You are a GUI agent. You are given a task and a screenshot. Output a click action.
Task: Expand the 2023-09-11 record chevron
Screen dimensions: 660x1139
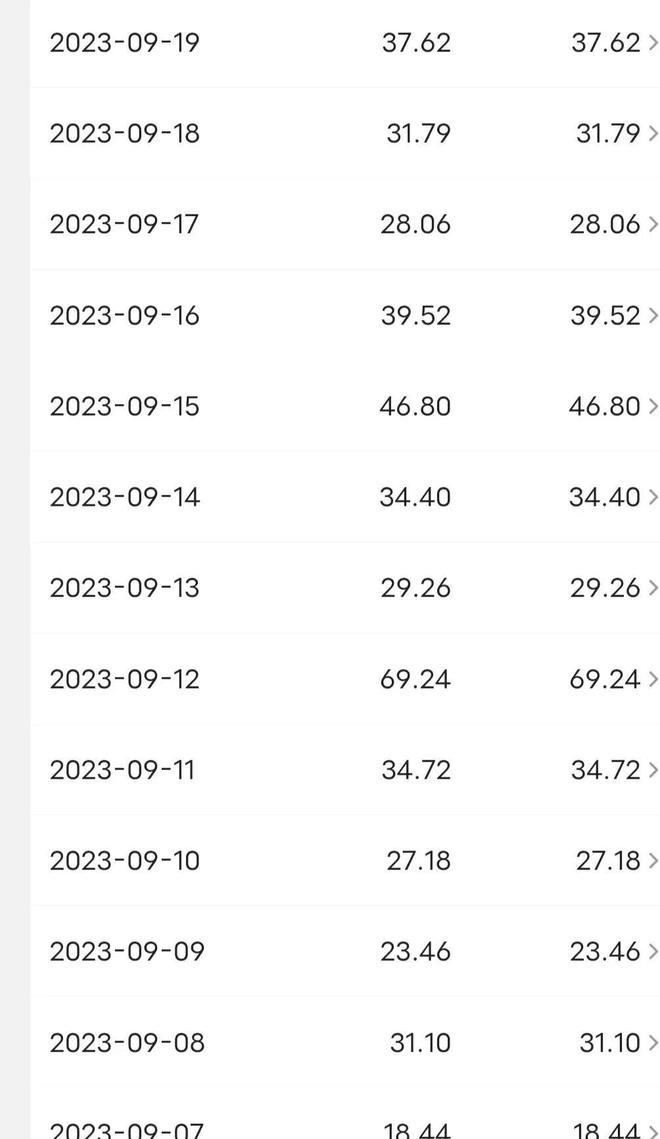pos(653,770)
